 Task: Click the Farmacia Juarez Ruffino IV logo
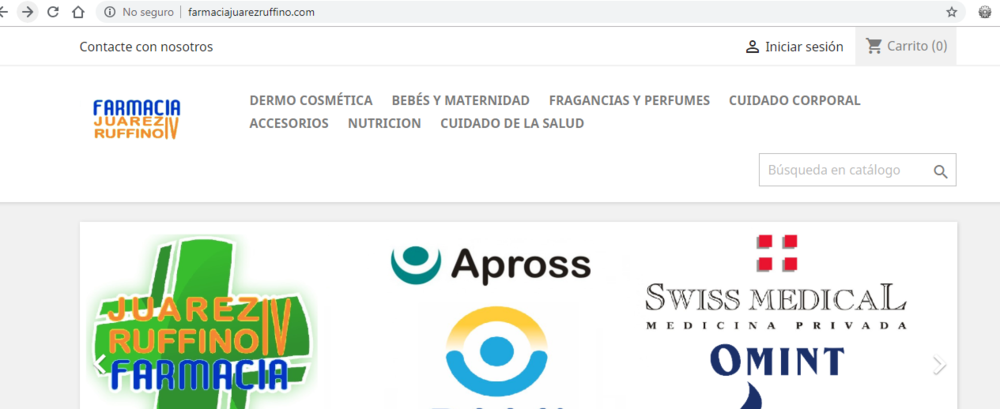pyautogui.click(x=136, y=119)
